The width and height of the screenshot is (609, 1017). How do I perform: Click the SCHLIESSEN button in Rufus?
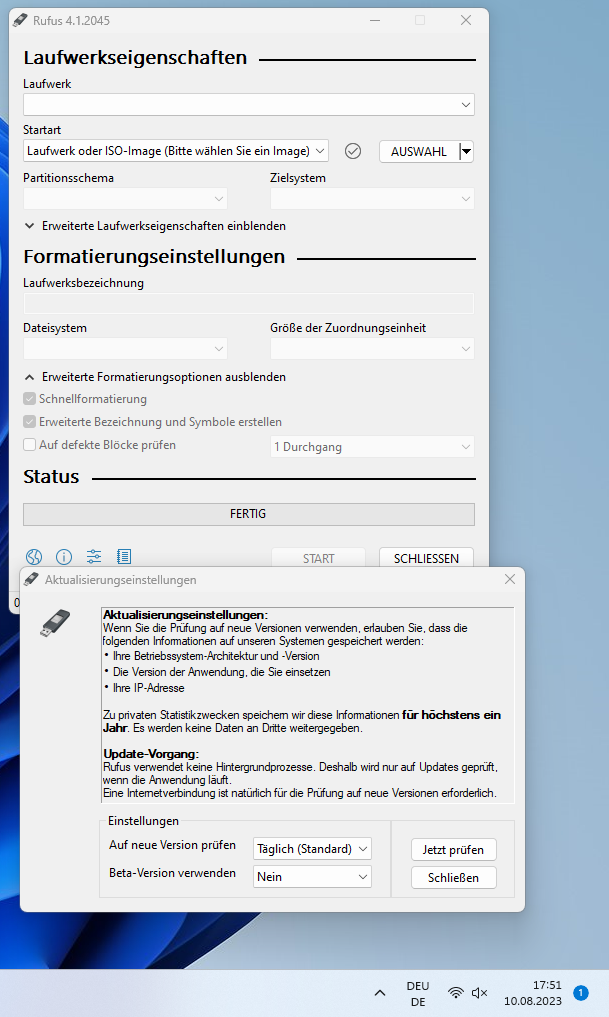[426, 558]
